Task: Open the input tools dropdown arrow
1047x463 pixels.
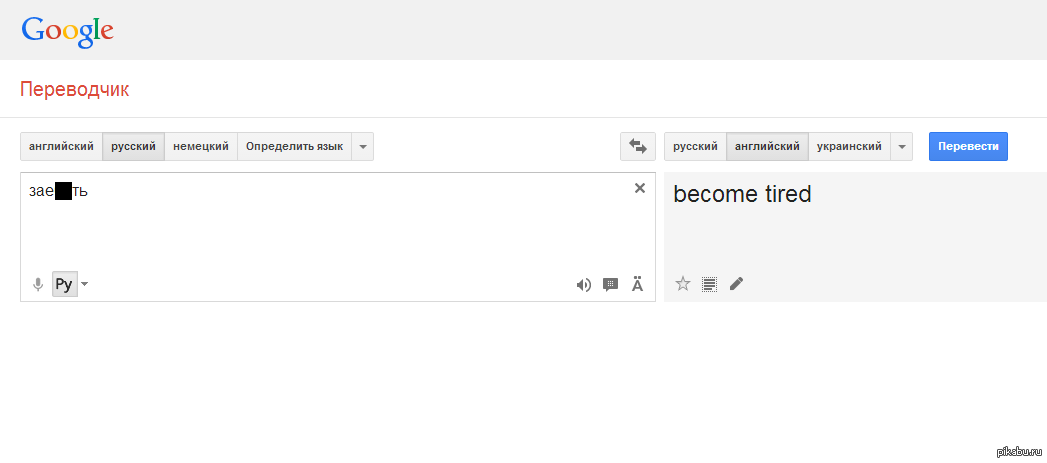Action: coord(85,284)
